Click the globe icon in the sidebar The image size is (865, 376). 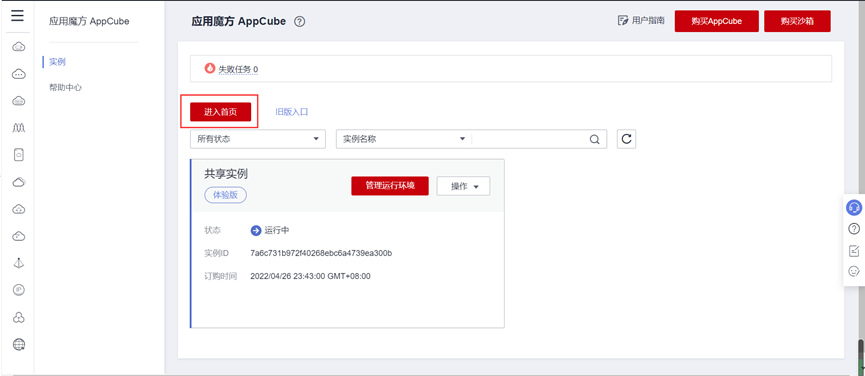coord(19,344)
